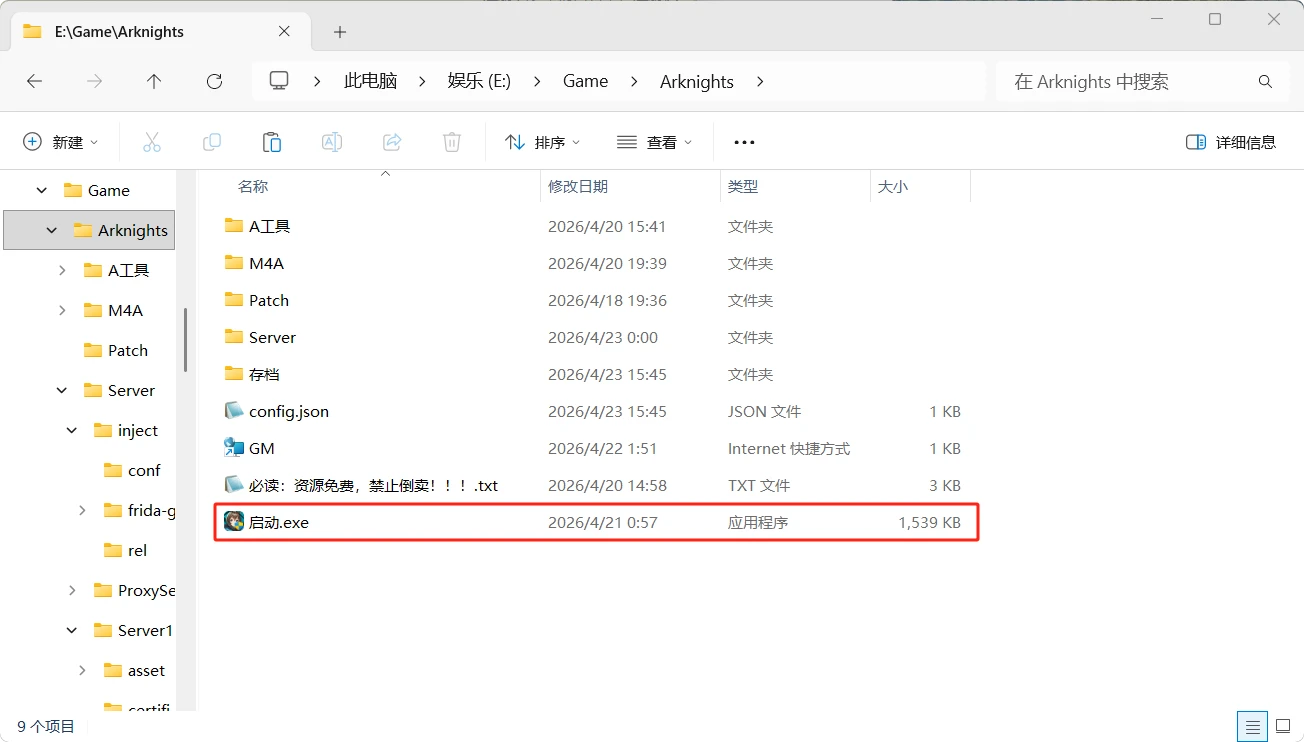The image size is (1304, 742).
Task: Open the 查看 view dropdown
Action: click(x=655, y=141)
